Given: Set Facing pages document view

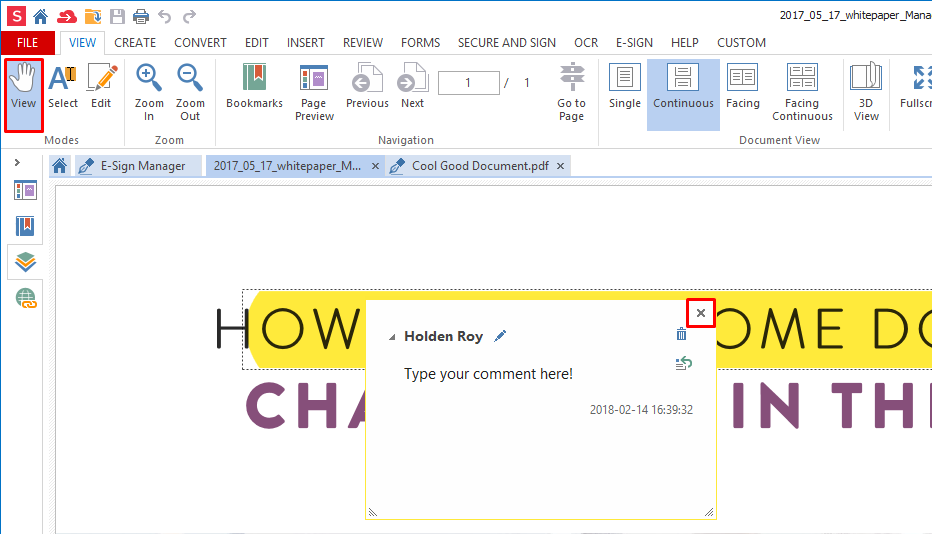Looking at the screenshot, I should point(742,87).
